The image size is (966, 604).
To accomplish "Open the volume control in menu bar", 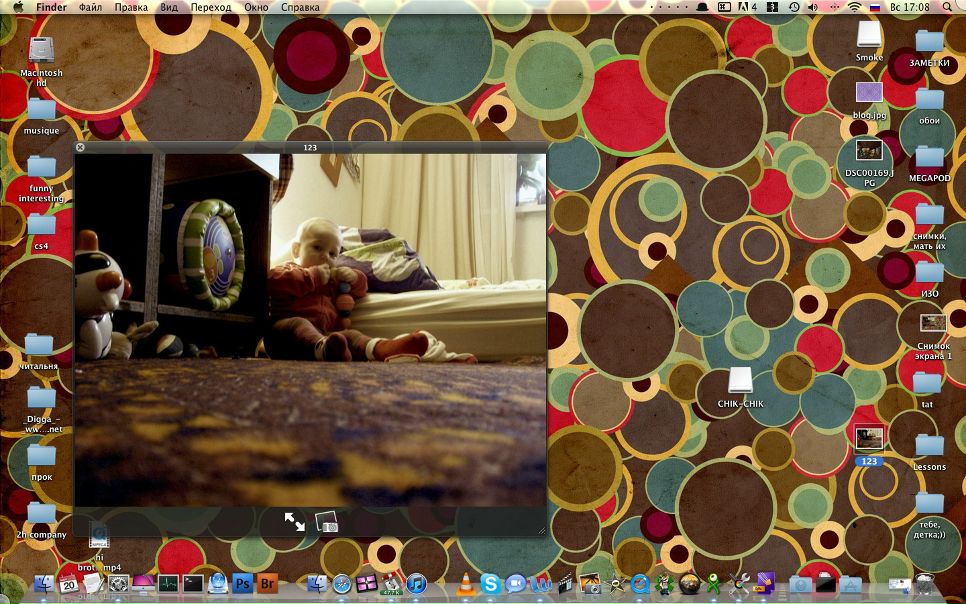I will point(812,7).
